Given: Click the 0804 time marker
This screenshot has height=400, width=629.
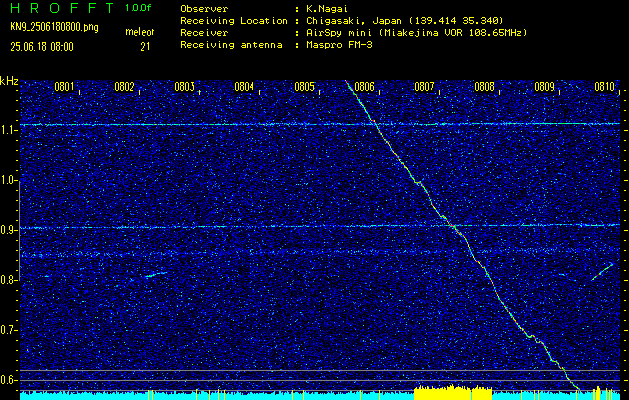Looking at the screenshot, I should click(x=244, y=87).
